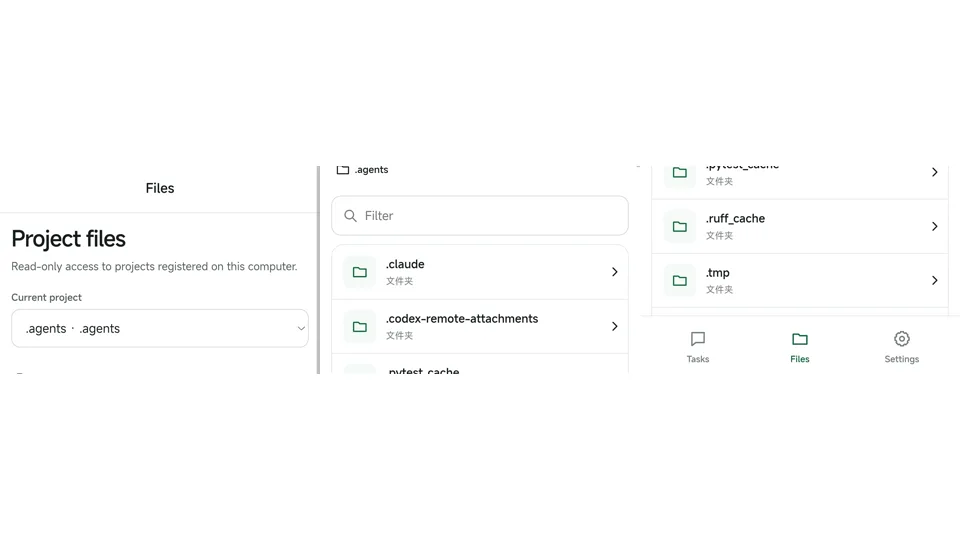
Task: Click the .claude folder icon
Action: coord(360,272)
